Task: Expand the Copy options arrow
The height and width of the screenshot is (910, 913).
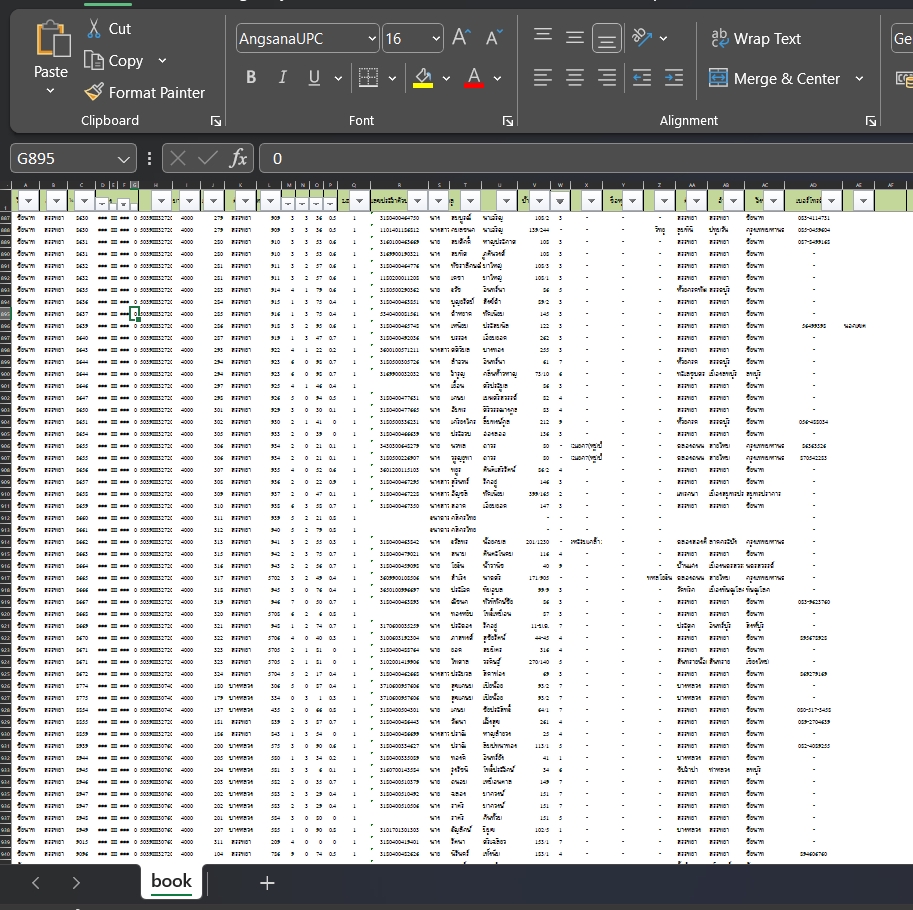Action: (162, 61)
